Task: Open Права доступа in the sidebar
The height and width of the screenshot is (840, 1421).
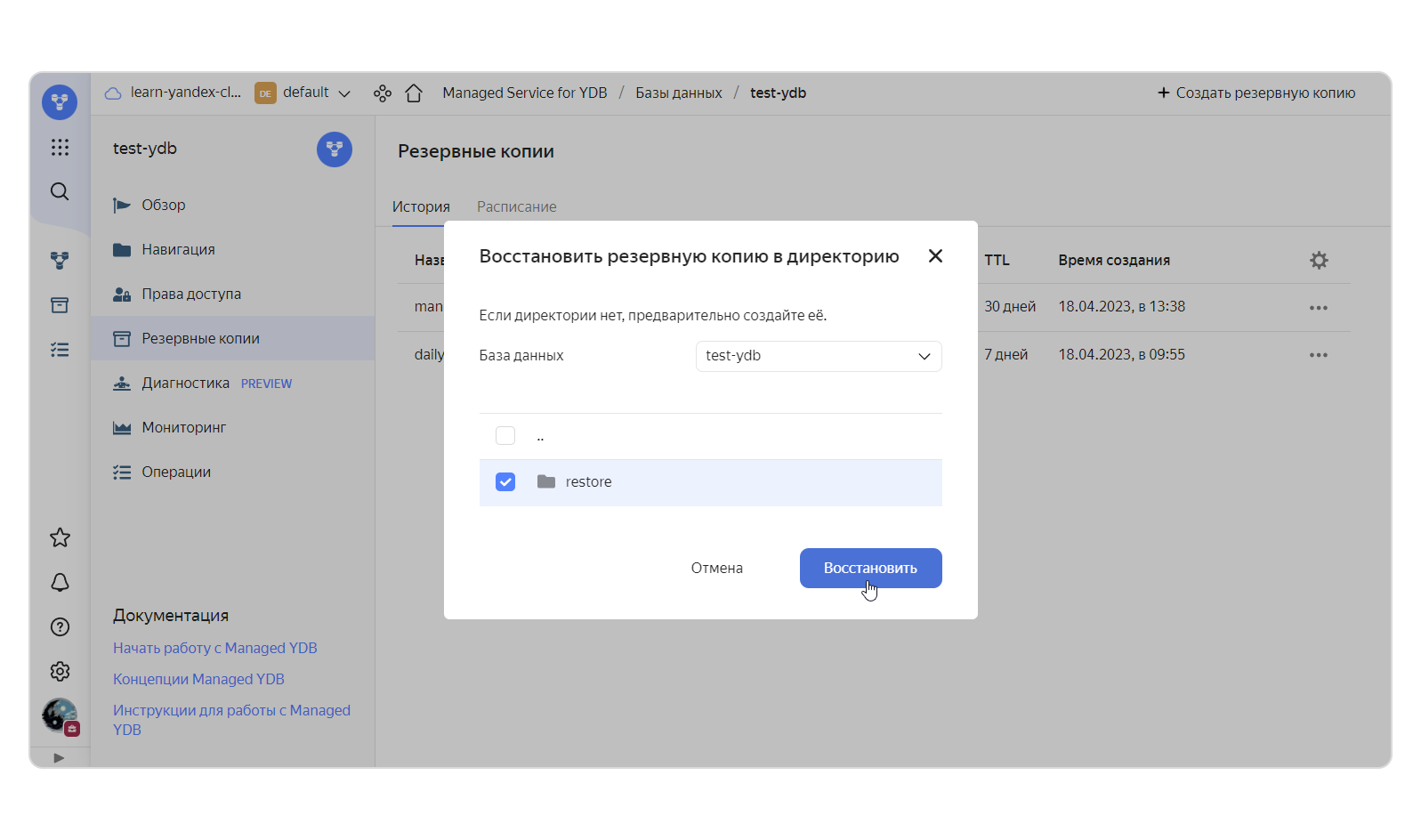Action: pos(232,294)
